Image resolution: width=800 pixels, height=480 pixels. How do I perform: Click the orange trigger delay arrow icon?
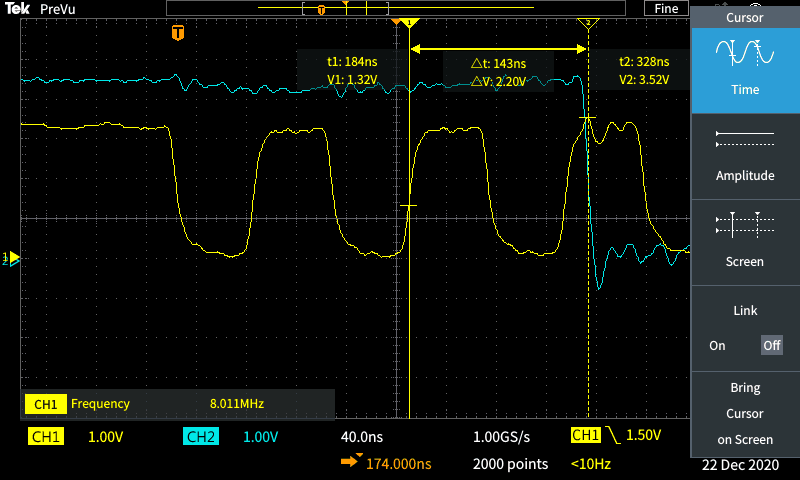coord(350,463)
